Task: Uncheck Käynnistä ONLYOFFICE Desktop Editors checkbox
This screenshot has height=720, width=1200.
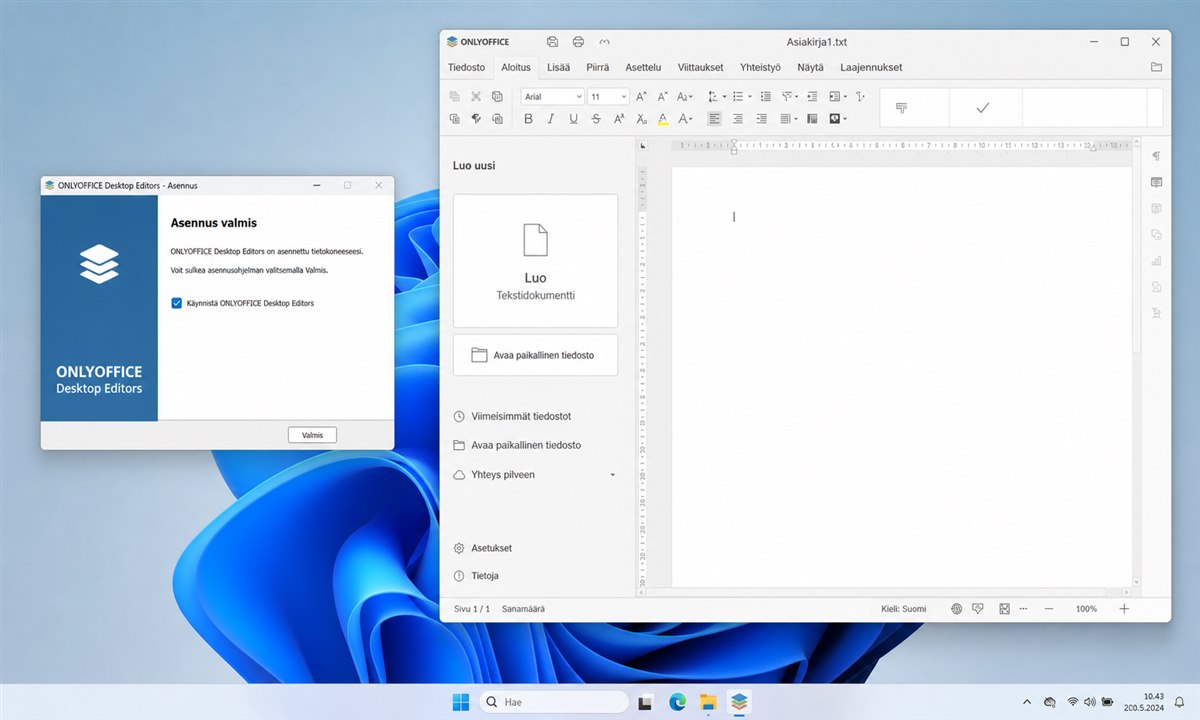Action: 177,303
